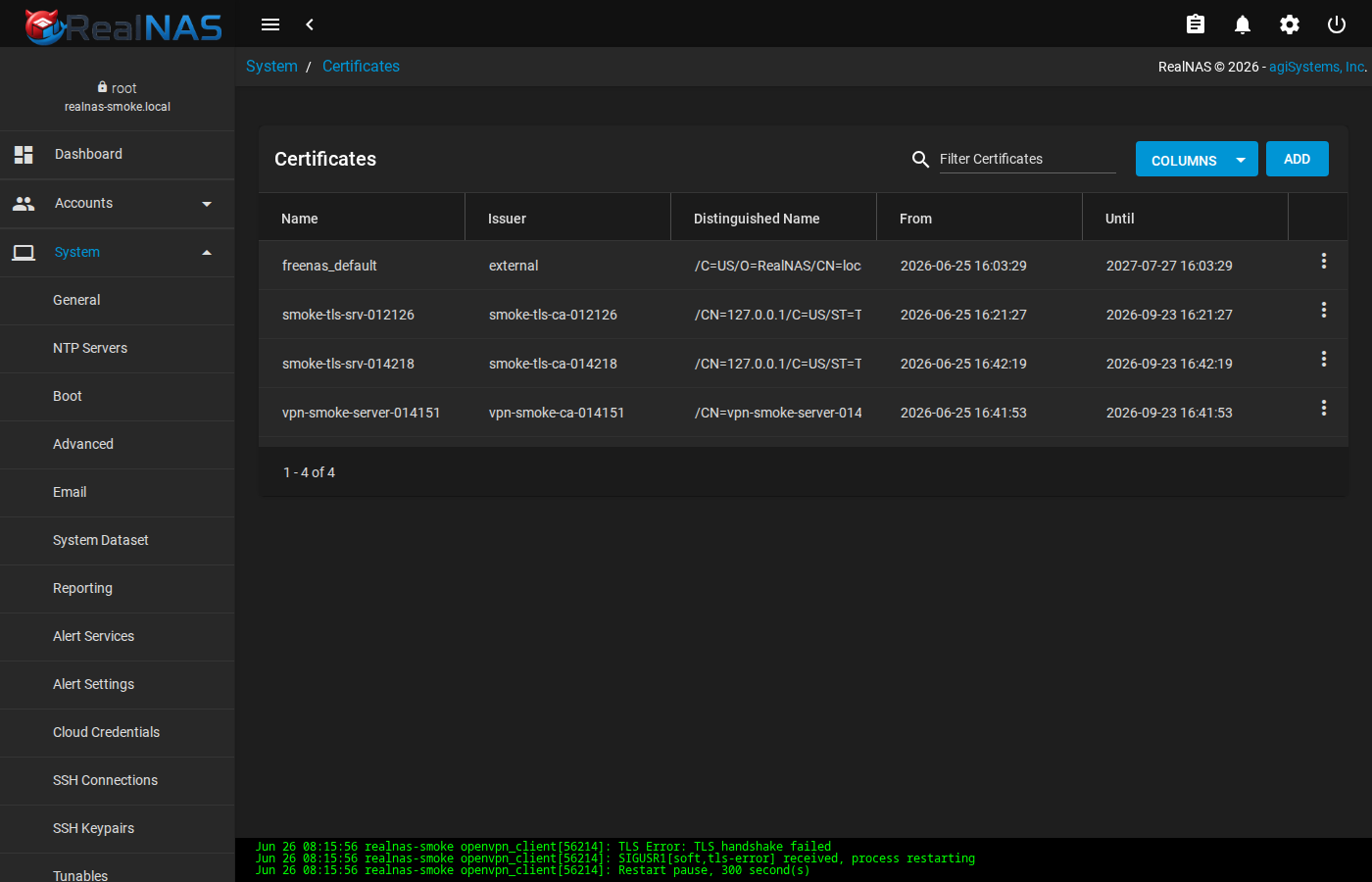This screenshot has width=1372, height=882.
Task: Go to Cloud Credentials
Action: click(118, 732)
